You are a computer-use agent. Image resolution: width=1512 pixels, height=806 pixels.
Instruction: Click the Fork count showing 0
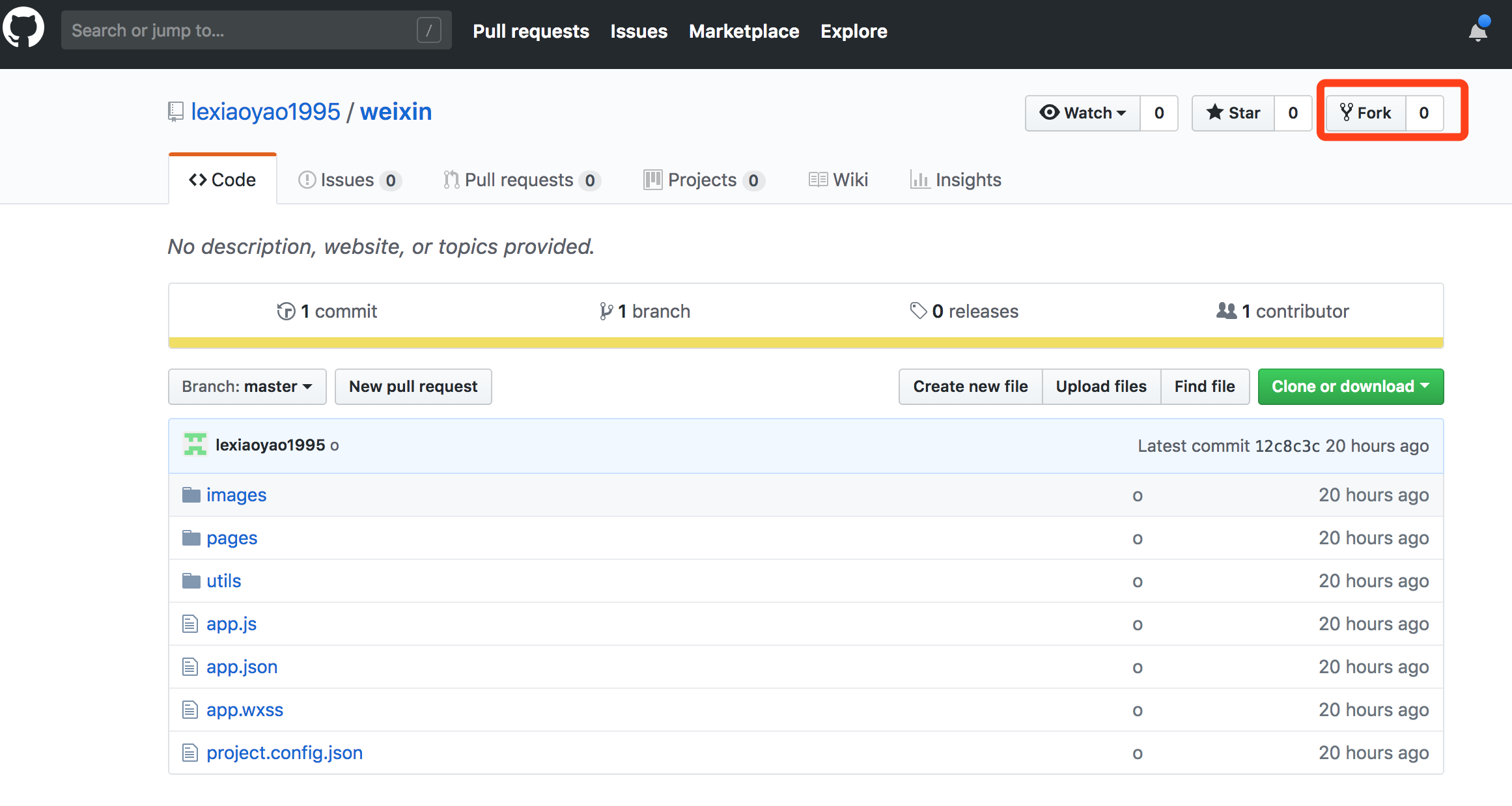click(1424, 113)
